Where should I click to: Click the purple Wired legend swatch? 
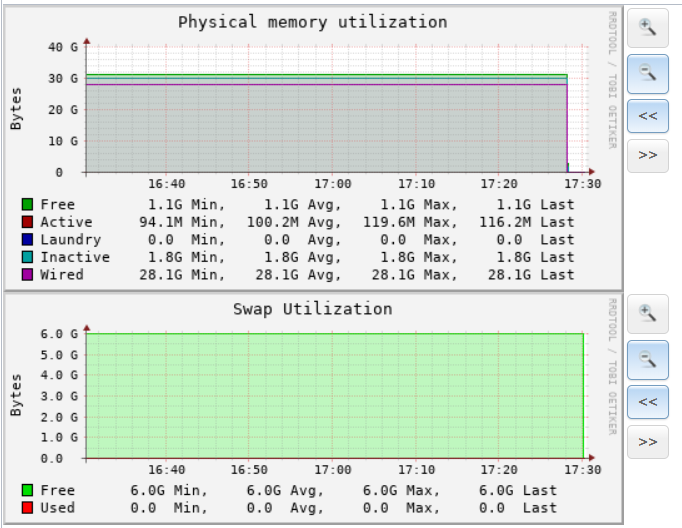coord(27,274)
